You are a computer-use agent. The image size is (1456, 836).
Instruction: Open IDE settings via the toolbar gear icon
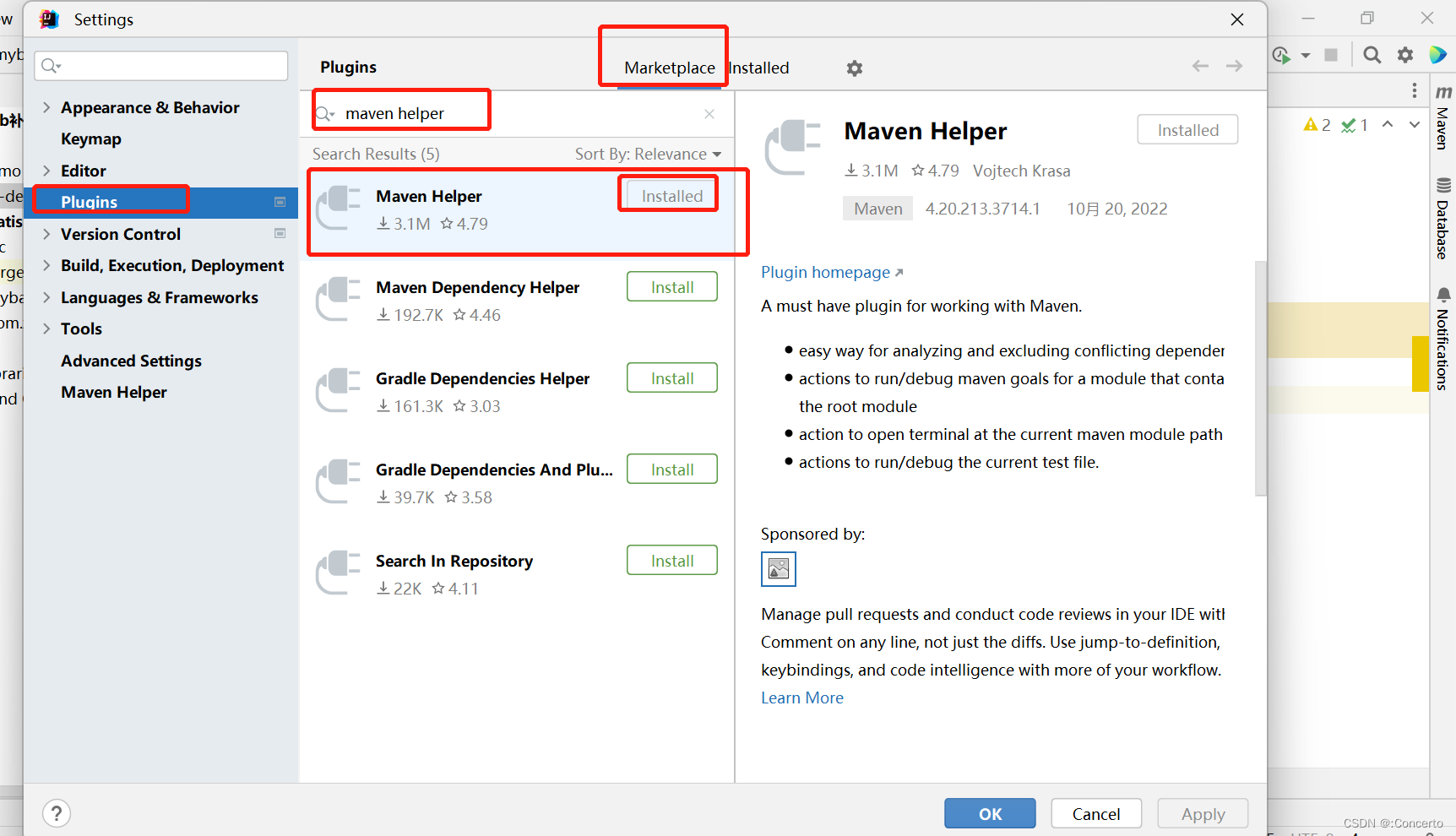1405,55
